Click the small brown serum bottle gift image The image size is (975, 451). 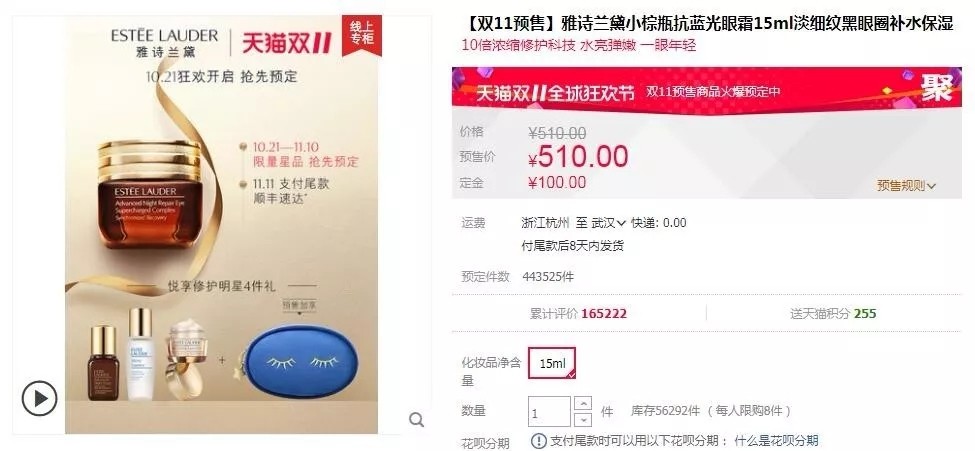103,363
